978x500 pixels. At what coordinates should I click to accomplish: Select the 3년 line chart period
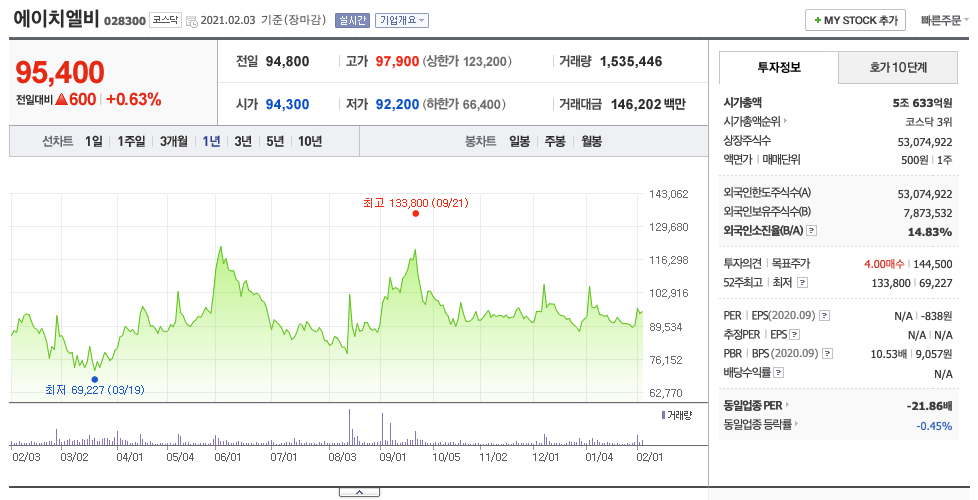point(243,142)
